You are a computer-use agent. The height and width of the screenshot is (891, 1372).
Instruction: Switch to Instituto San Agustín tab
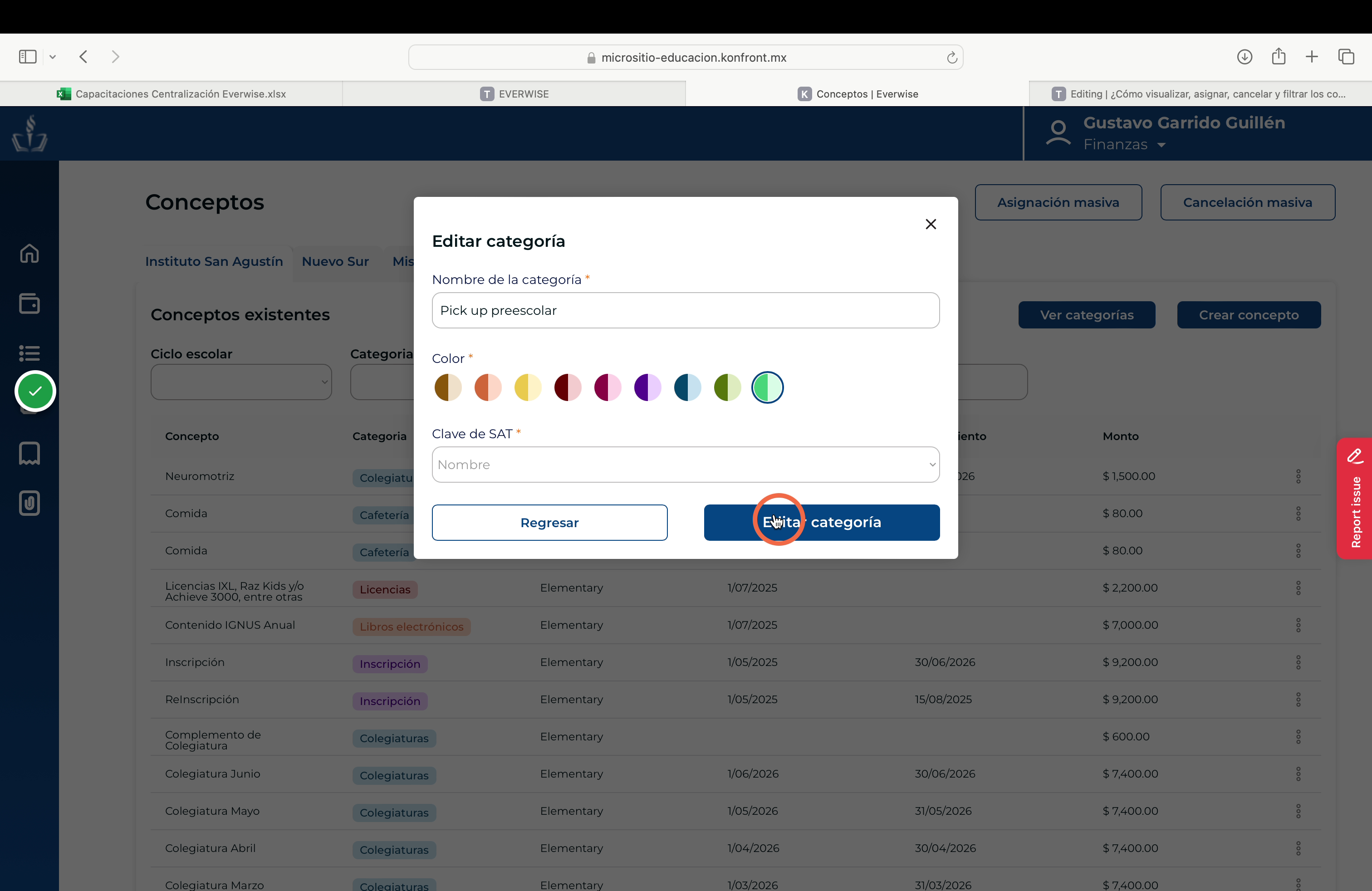tap(214, 261)
